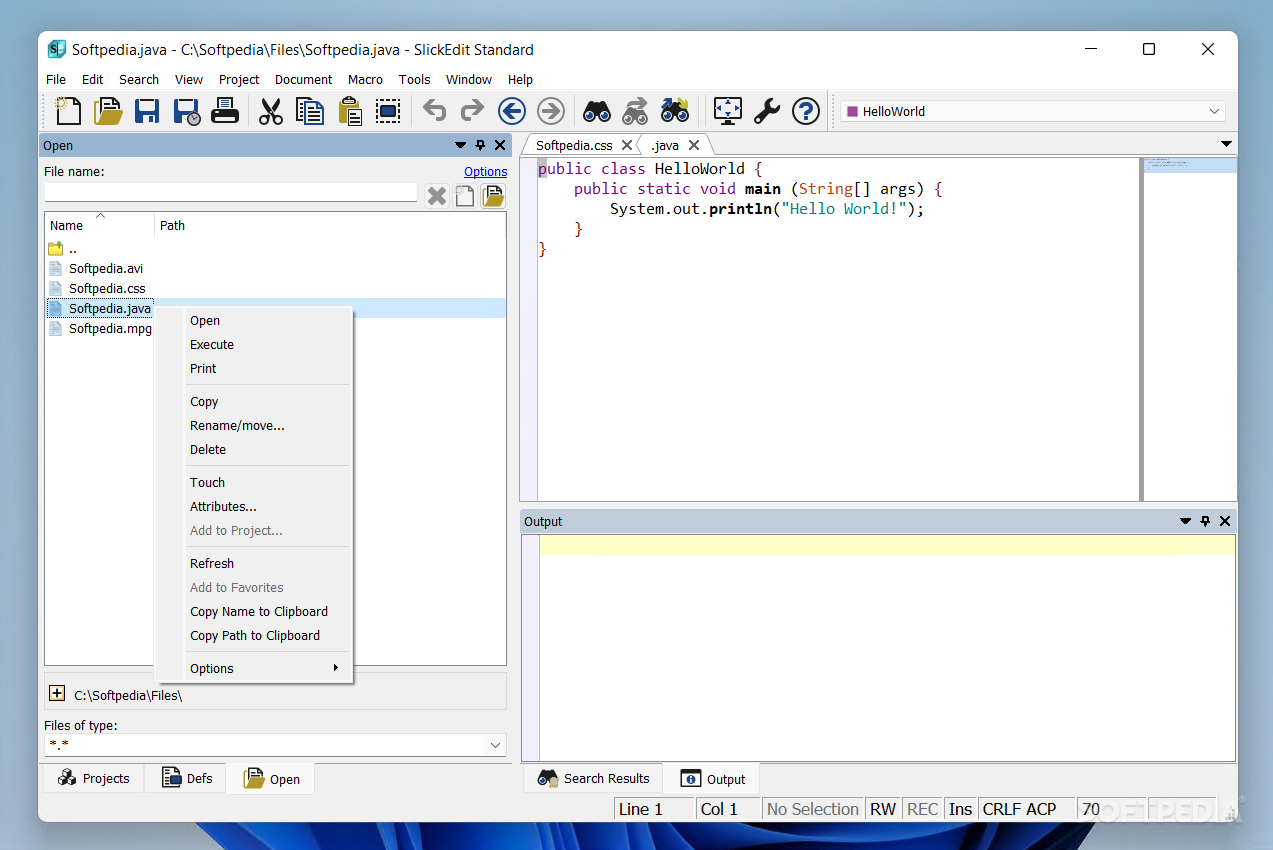Screen dimensions: 1273x850
Task: Open the Open panel's dropdown arrow menu
Action: click(460, 145)
